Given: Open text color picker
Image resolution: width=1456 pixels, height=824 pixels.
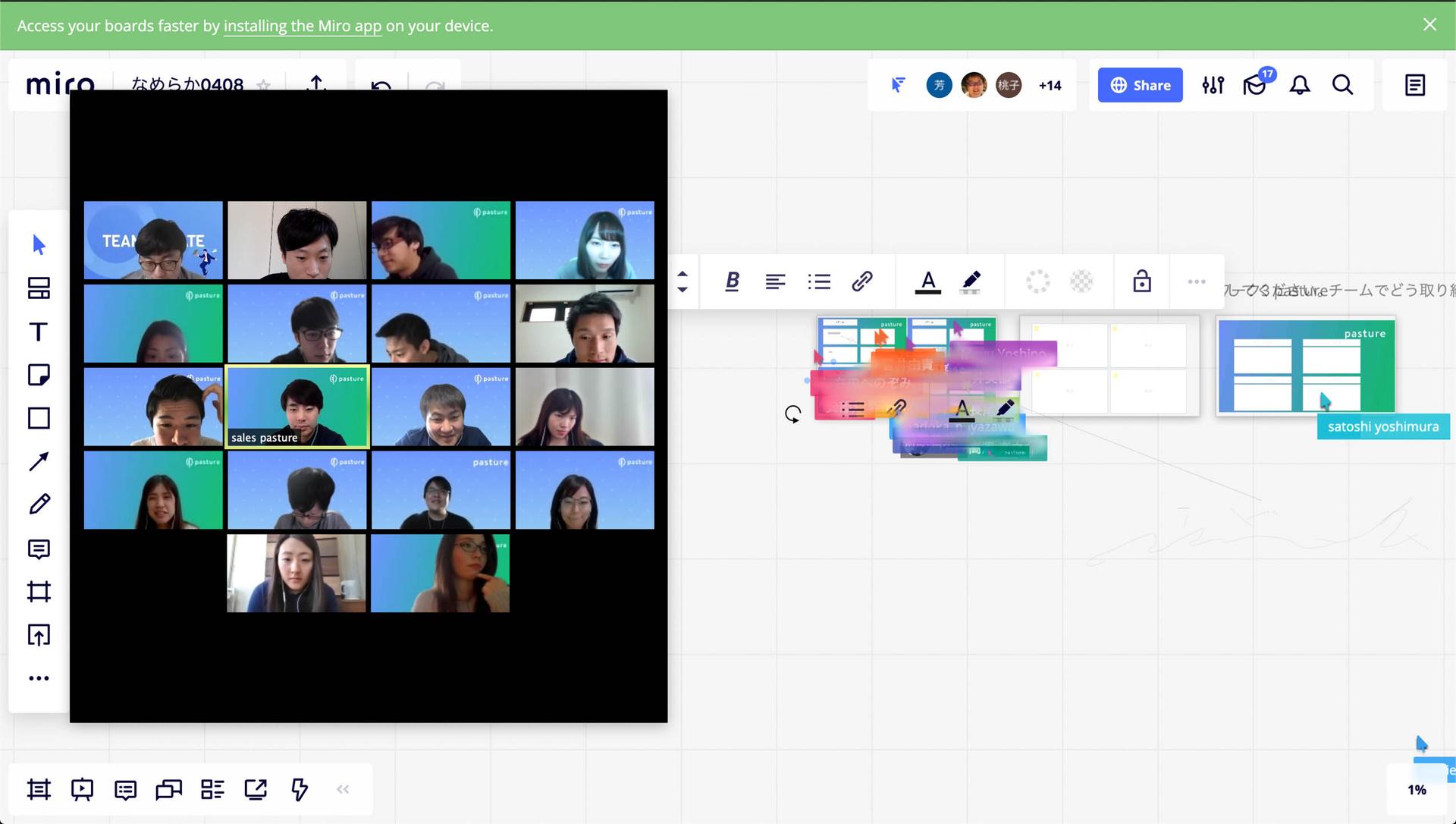Looking at the screenshot, I should tap(927, 281).
